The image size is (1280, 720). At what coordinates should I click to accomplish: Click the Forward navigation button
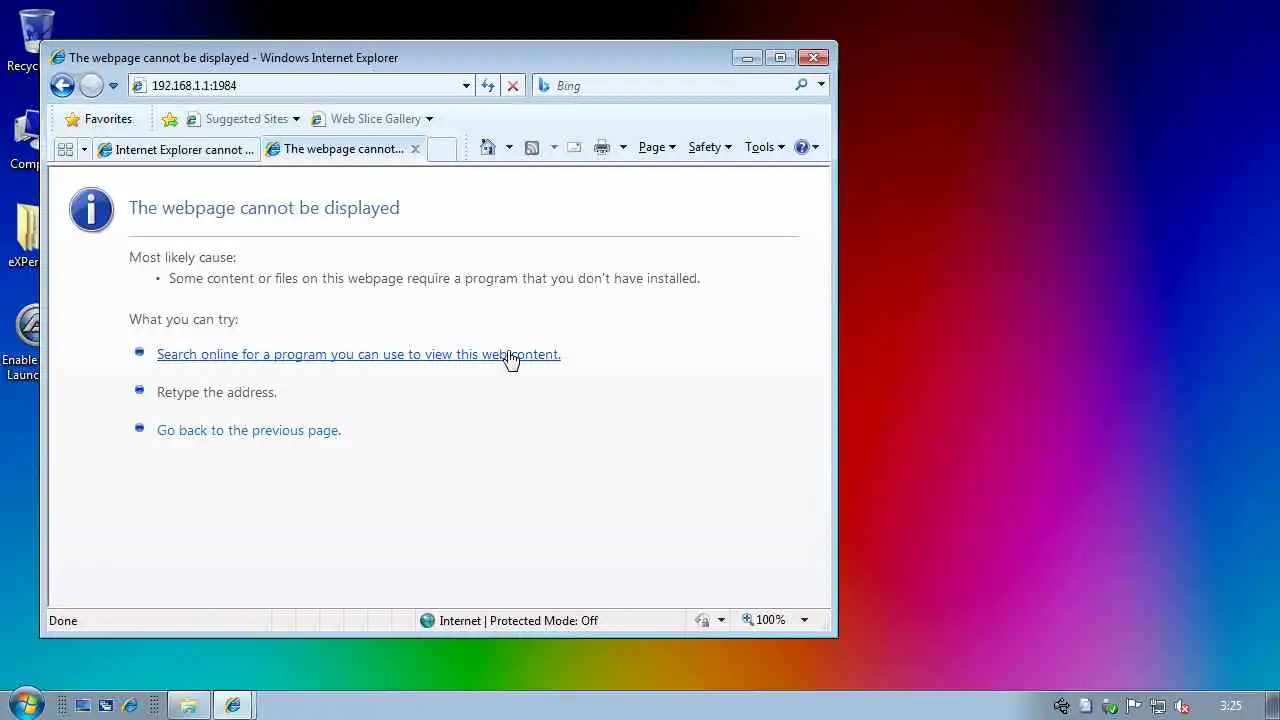(91, 86)
